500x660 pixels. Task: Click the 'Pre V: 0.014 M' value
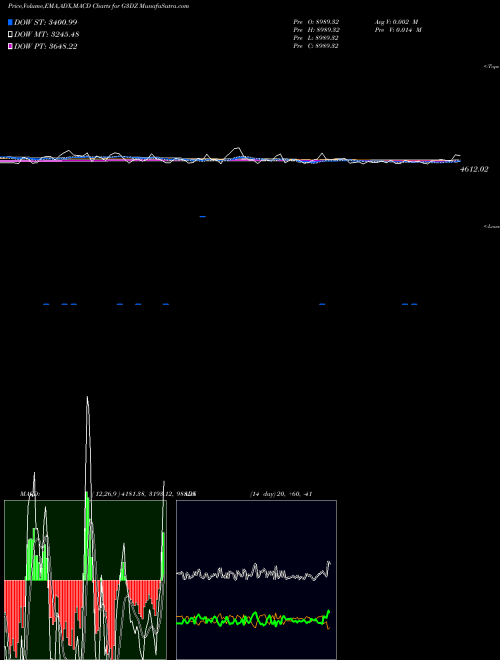tap(399, 30)
